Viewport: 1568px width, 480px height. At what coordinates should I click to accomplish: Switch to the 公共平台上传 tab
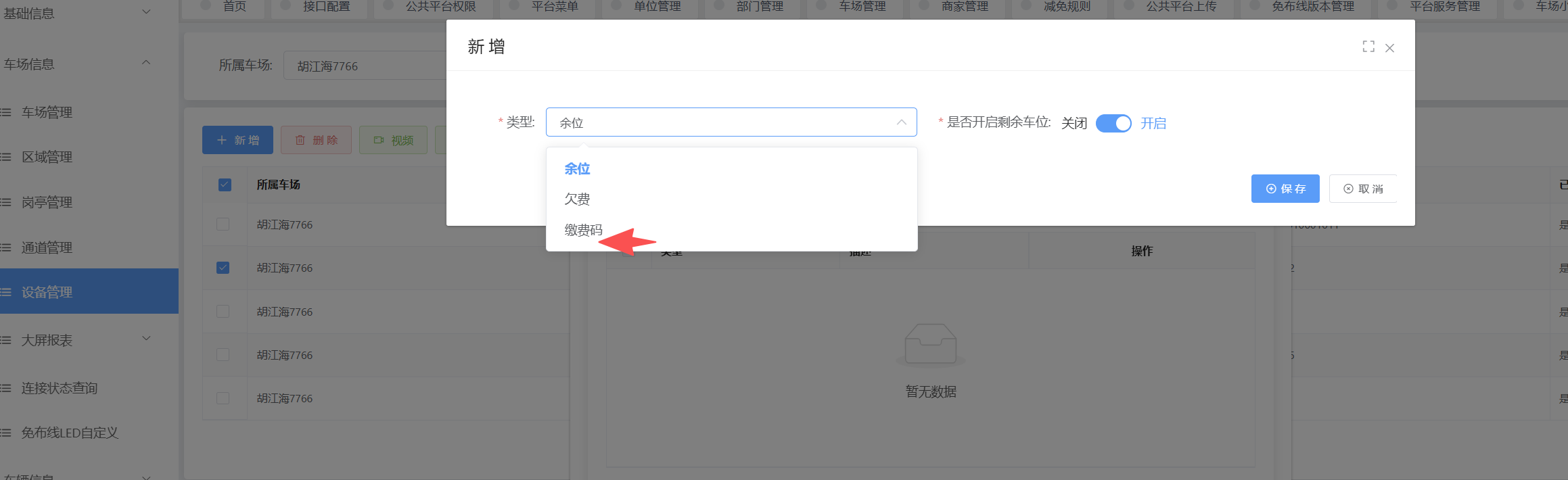[1174, 7]
